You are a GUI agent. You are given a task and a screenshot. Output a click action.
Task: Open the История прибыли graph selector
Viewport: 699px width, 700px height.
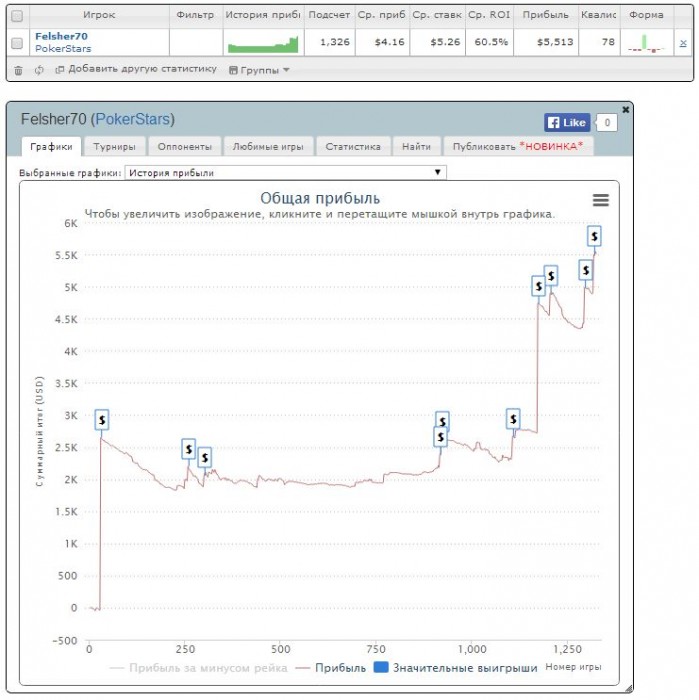coord(286,173)
